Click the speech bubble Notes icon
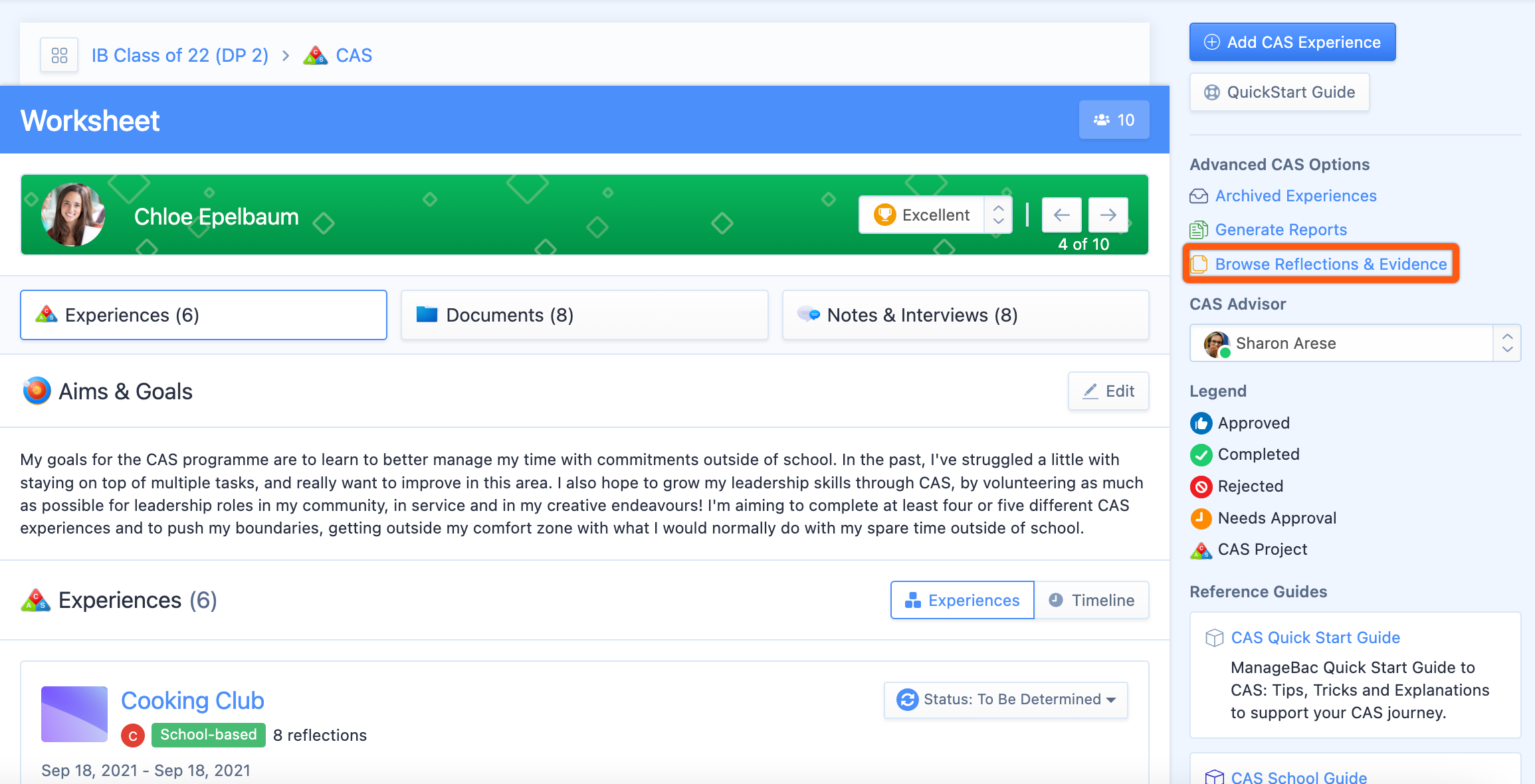This screenshot has height=784, width=1535. 808,314
